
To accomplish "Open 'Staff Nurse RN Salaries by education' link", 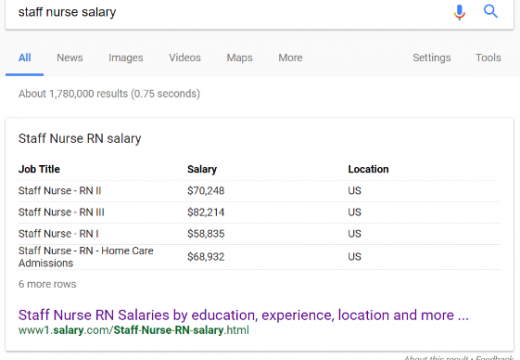I will (x=243, y=315).
